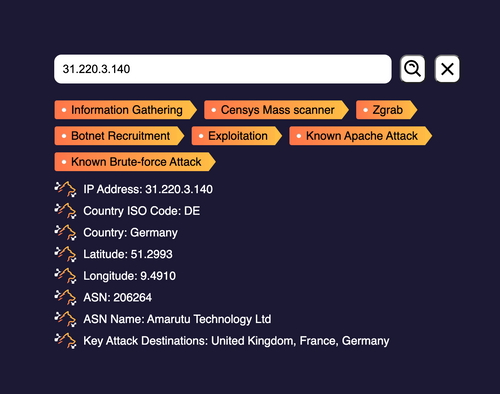Select the Known Brute-force Attack tag
500x394 pixels.
pos(135,162)
